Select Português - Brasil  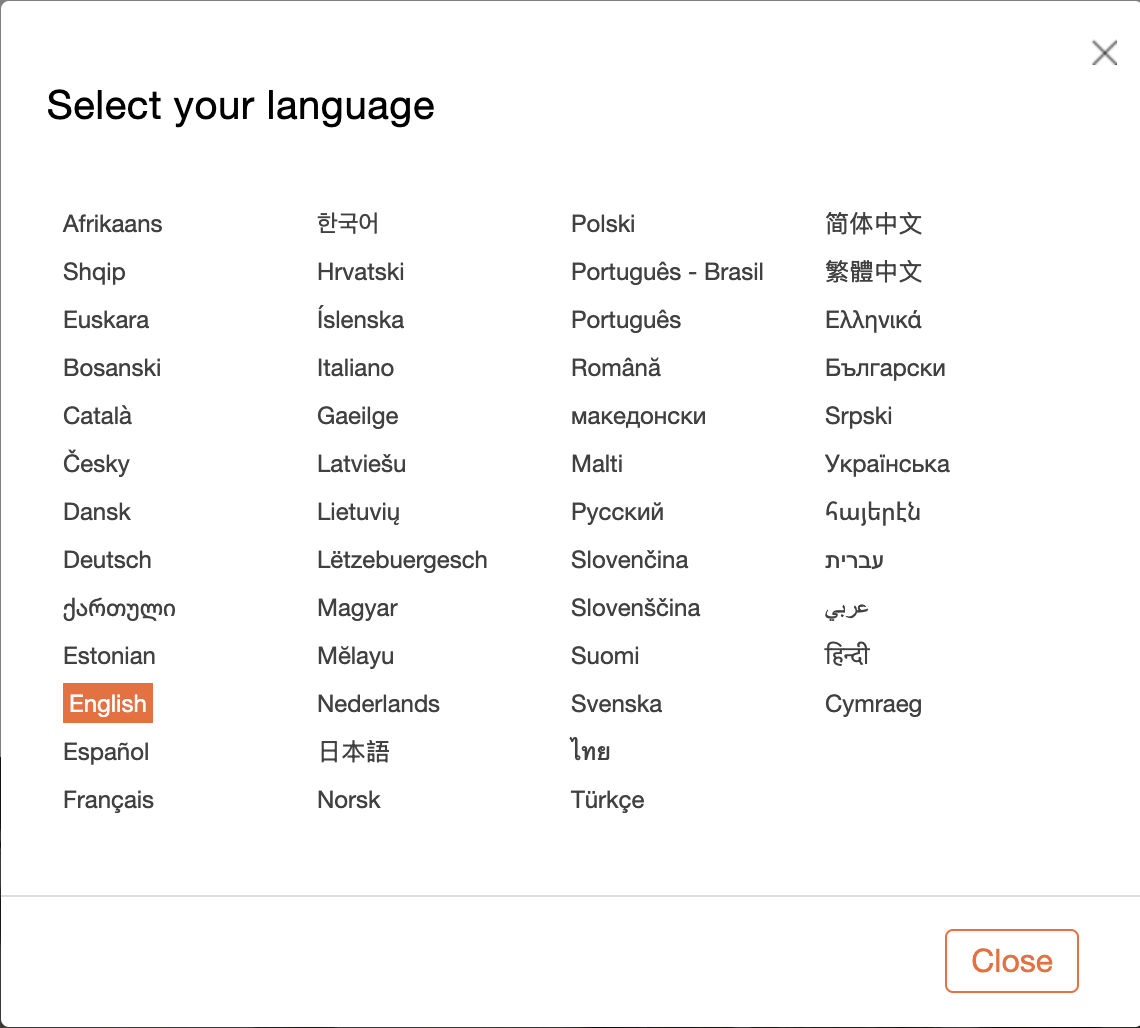(667, 272)
